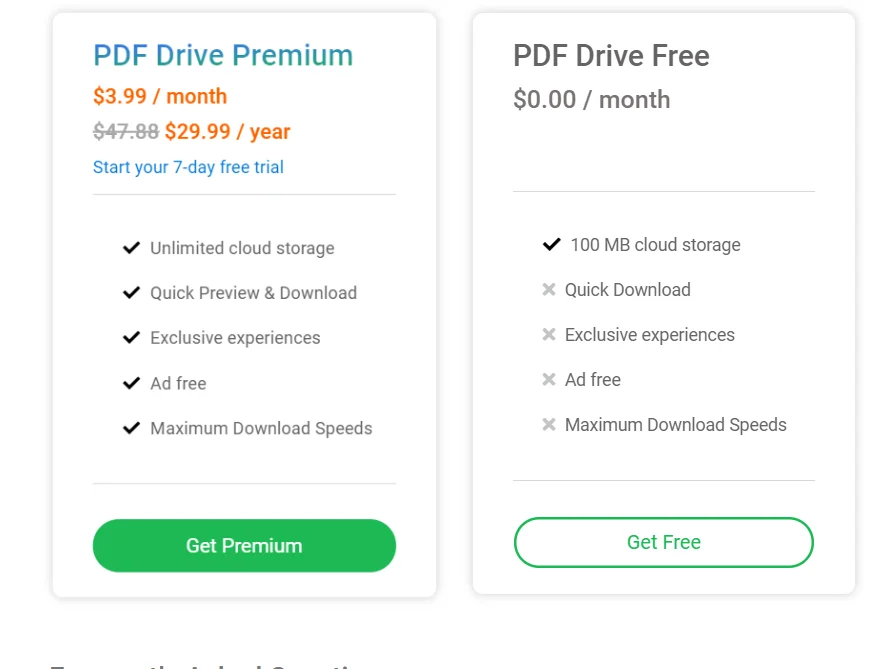Click the X icon next to Free Ad free
Viewport: 889px width, 669px height.
549,379
